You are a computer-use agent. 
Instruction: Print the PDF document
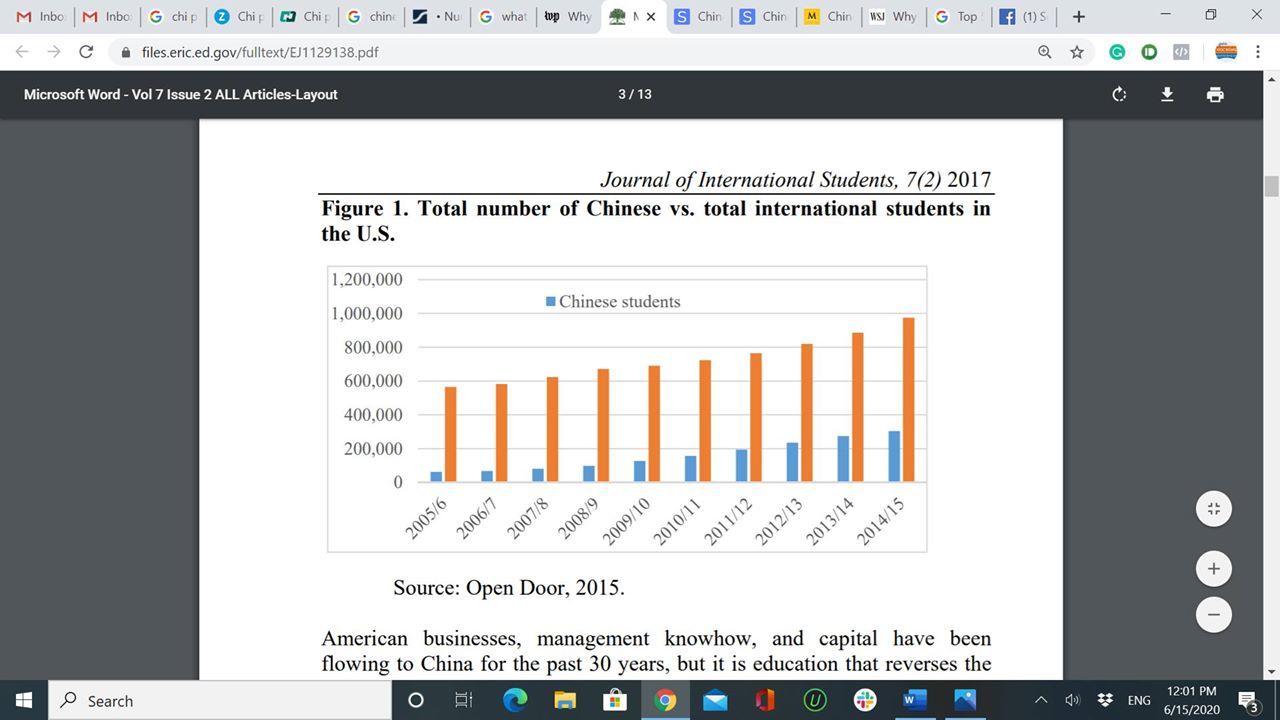pos(1215,94)
